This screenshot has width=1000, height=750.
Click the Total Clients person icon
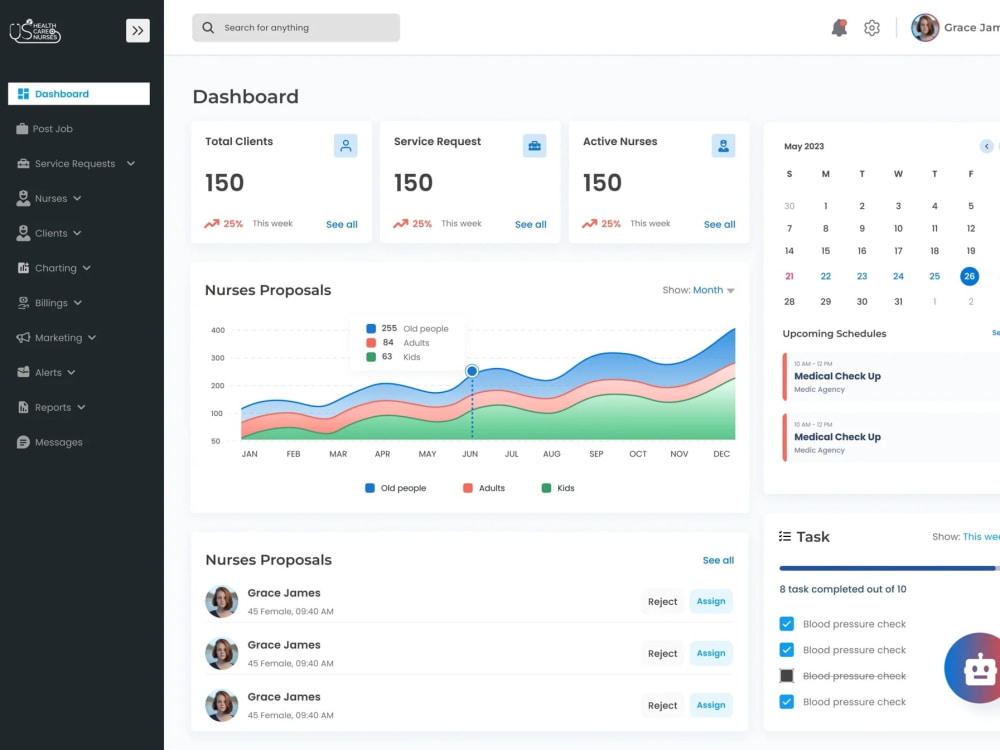point(346,146)
